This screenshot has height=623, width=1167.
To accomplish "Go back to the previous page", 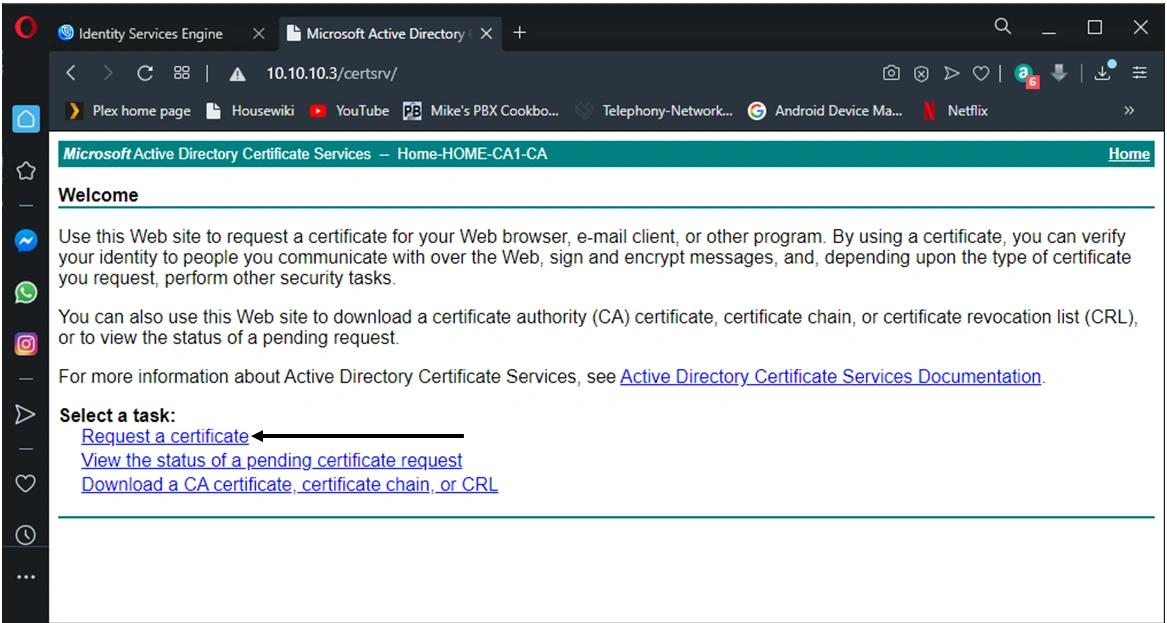I will click(71, 73).
